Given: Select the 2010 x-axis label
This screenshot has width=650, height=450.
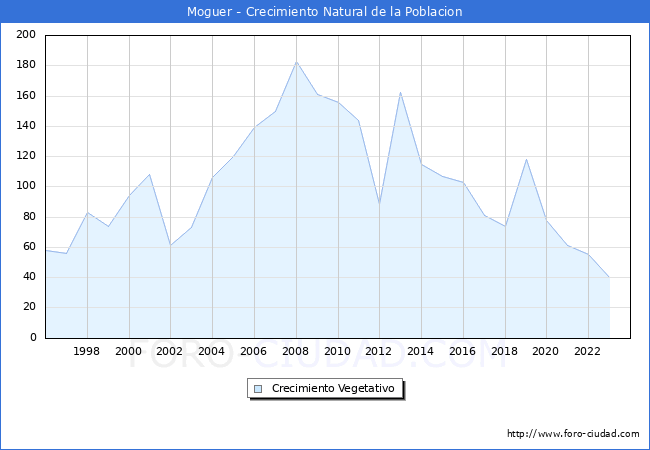Looking at the screenshot, I should click(x=337, y=351).
